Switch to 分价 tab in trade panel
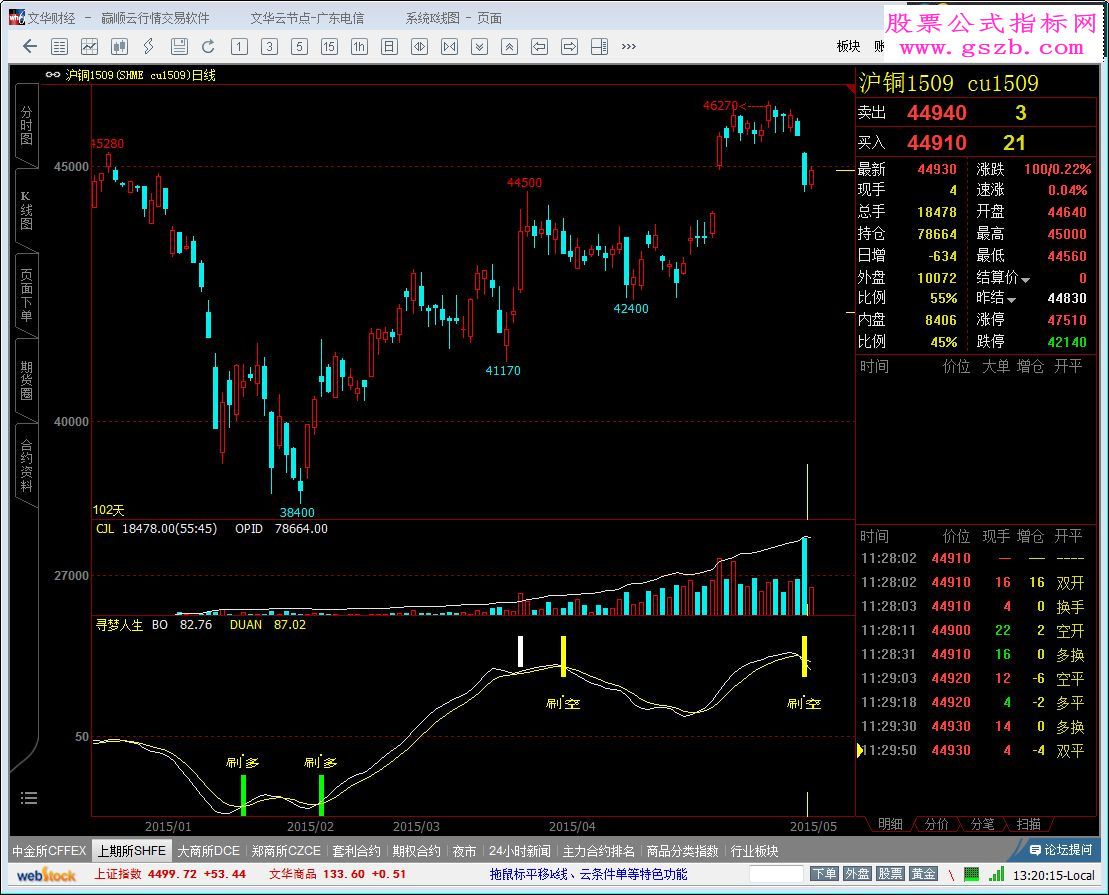 (936, 824)
